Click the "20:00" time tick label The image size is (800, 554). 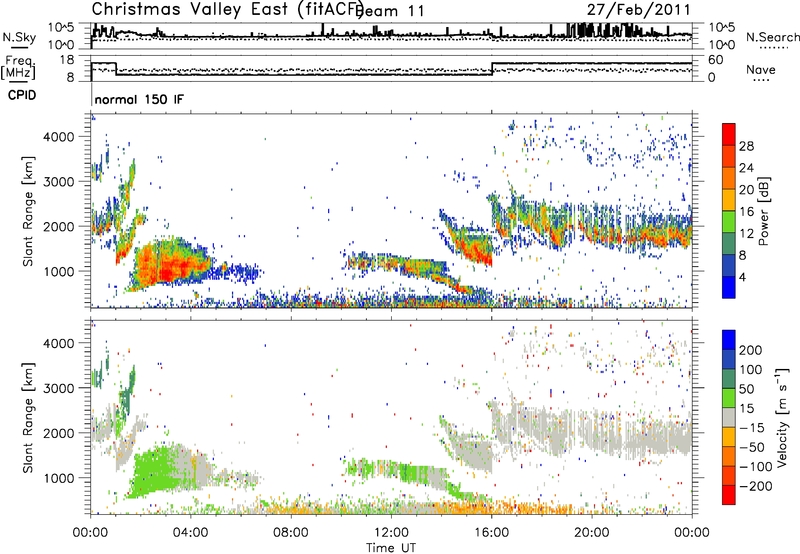point(592,533)
